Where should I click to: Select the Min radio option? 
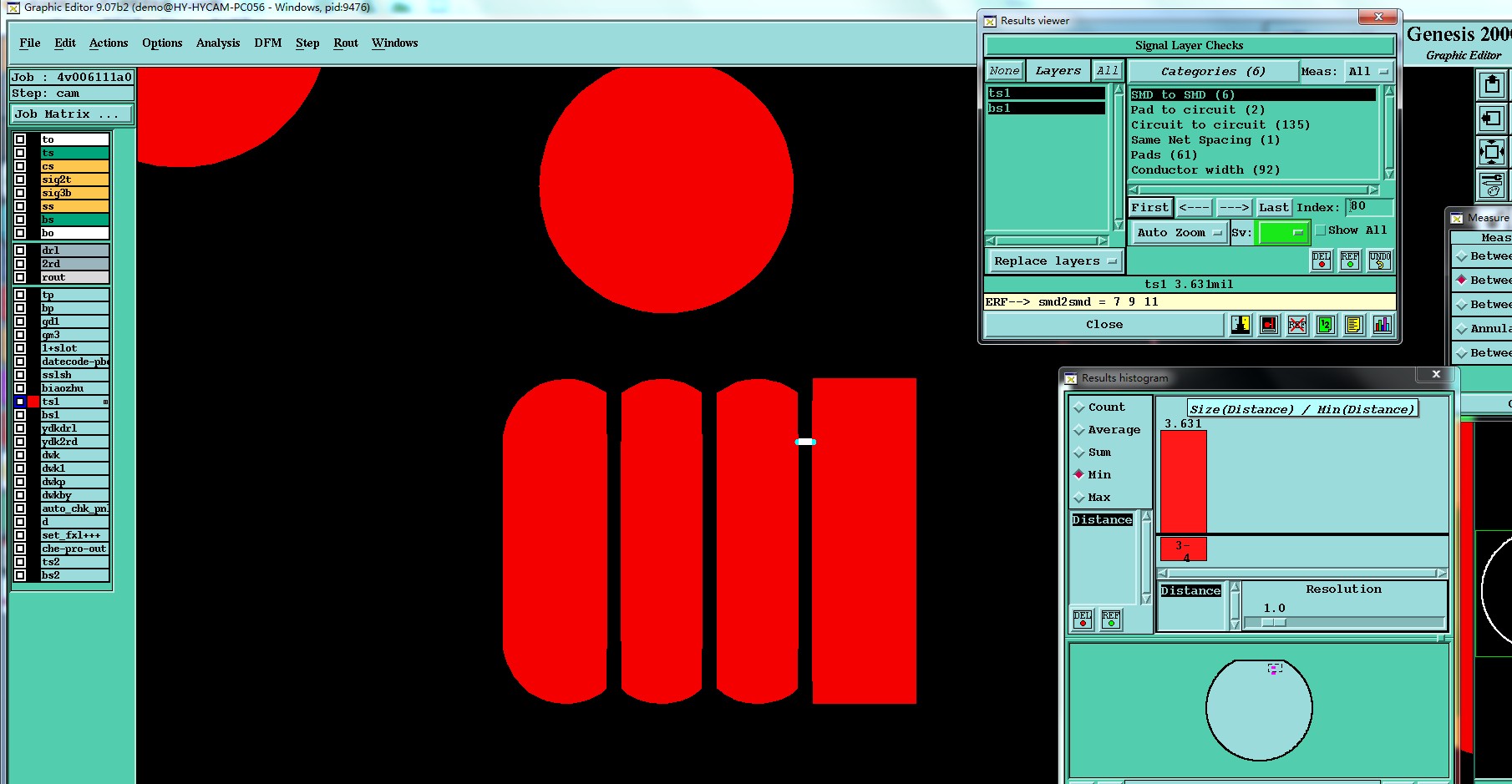click(1079, 474)
